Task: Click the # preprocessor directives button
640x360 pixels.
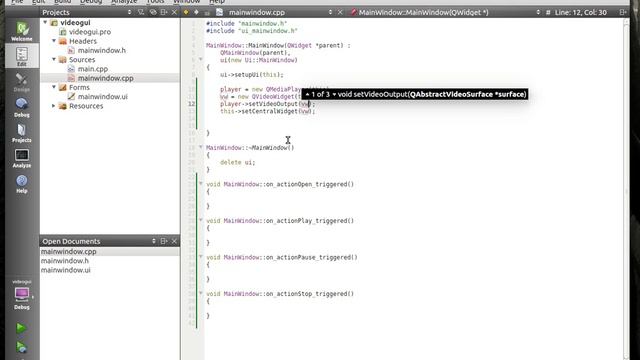Action: click(x=548, y=12)
